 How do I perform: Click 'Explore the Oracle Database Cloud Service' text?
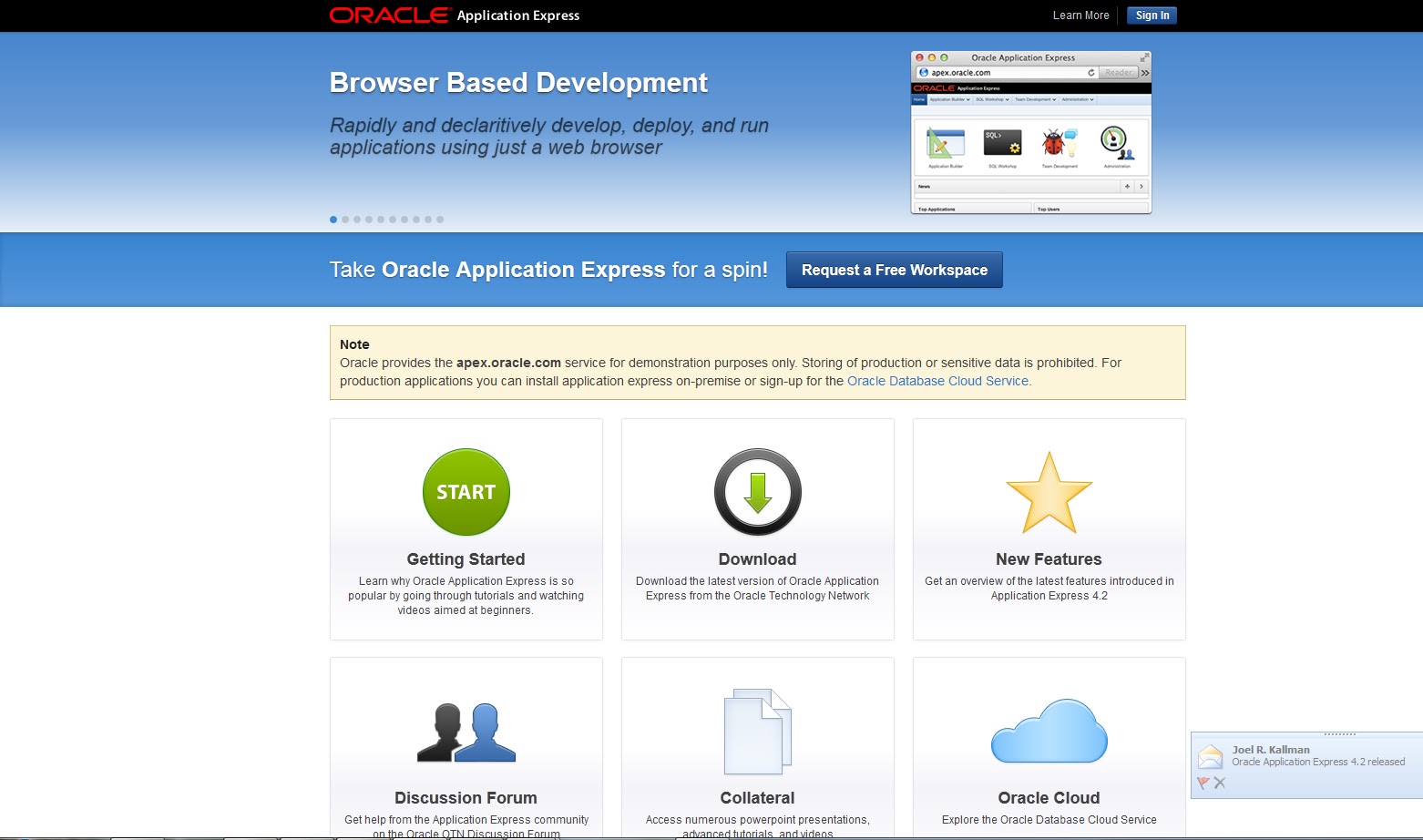[x=1049, y=820]
